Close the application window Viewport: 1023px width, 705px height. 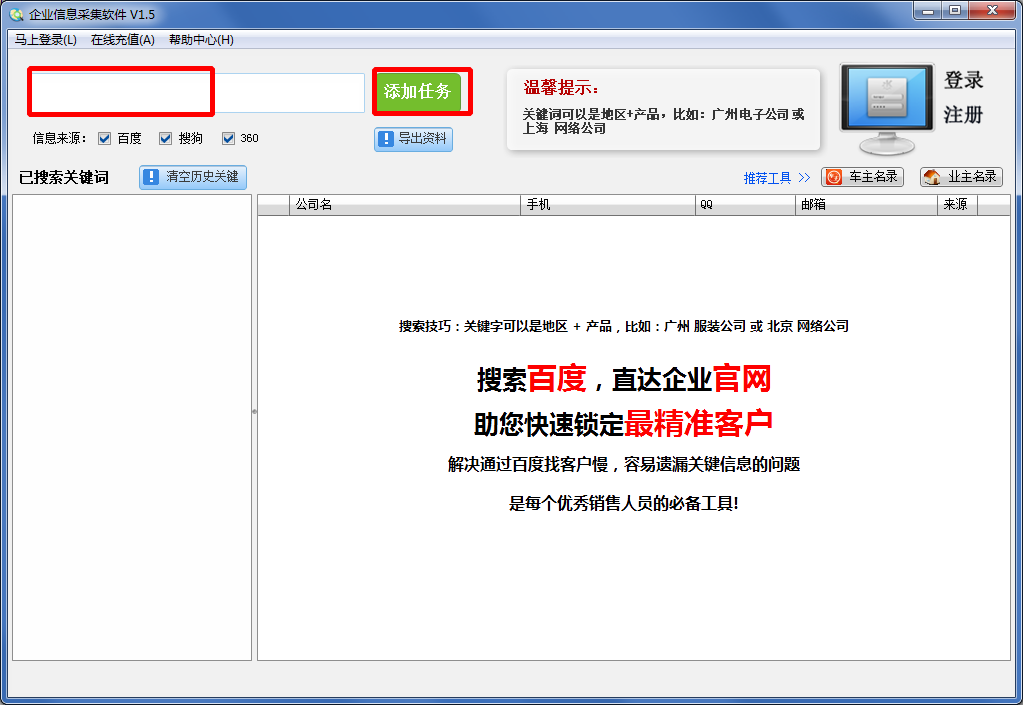click(992, 11)
